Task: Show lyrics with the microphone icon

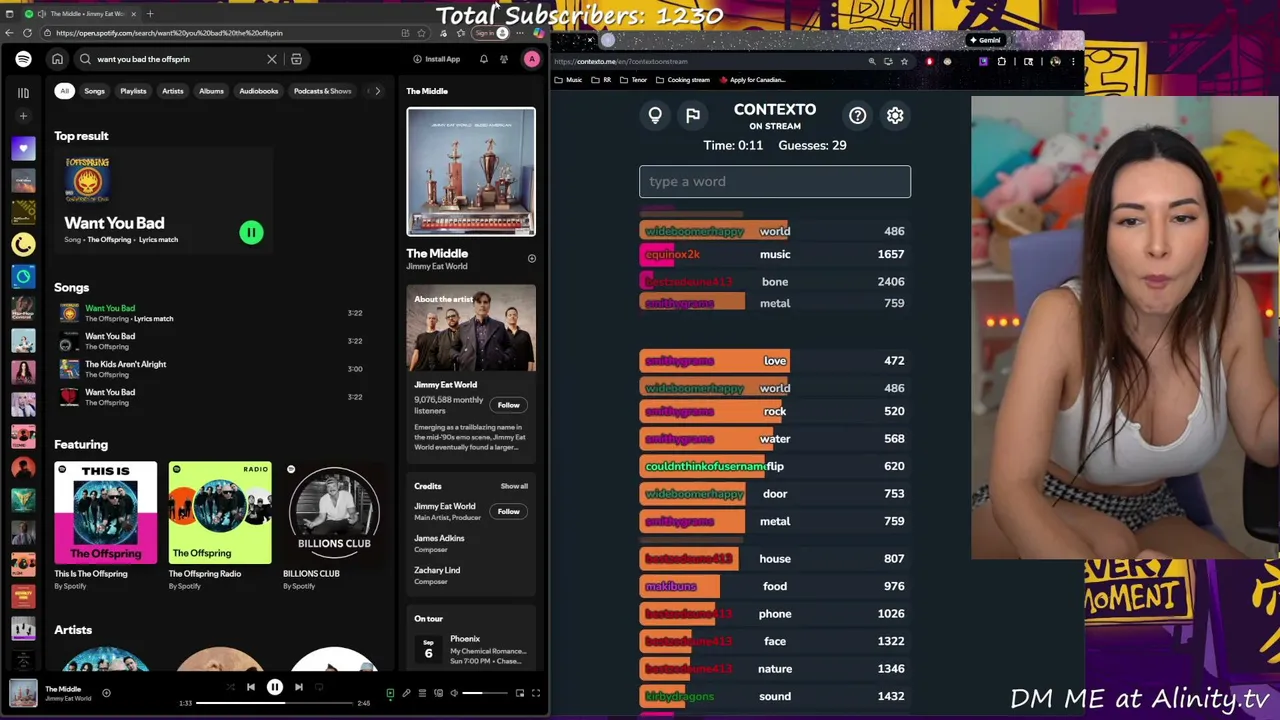Action: 406,693
